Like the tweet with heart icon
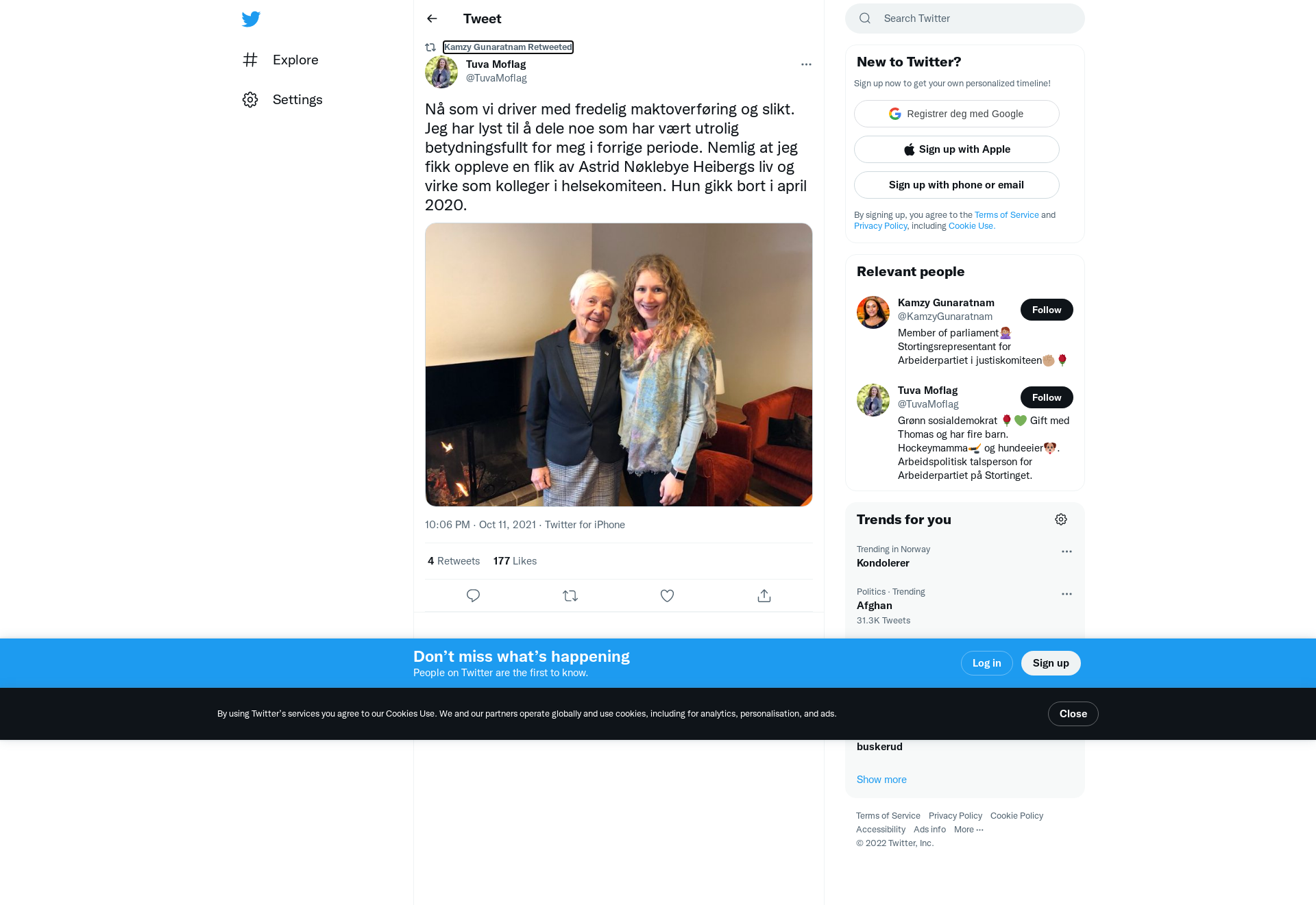1316x905 pixels. pyautogui.click(x=667, y=595)
